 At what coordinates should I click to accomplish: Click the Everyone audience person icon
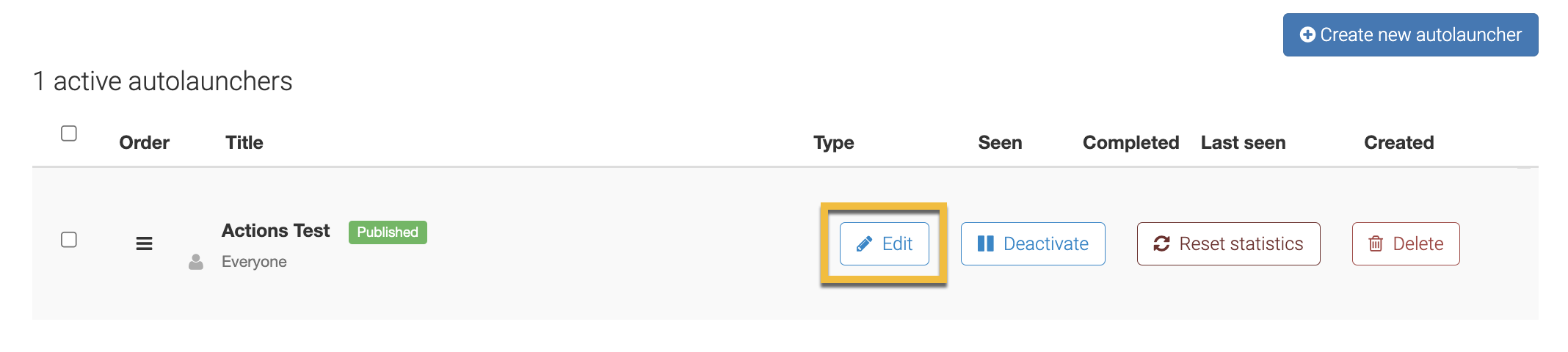click(196, 262)
